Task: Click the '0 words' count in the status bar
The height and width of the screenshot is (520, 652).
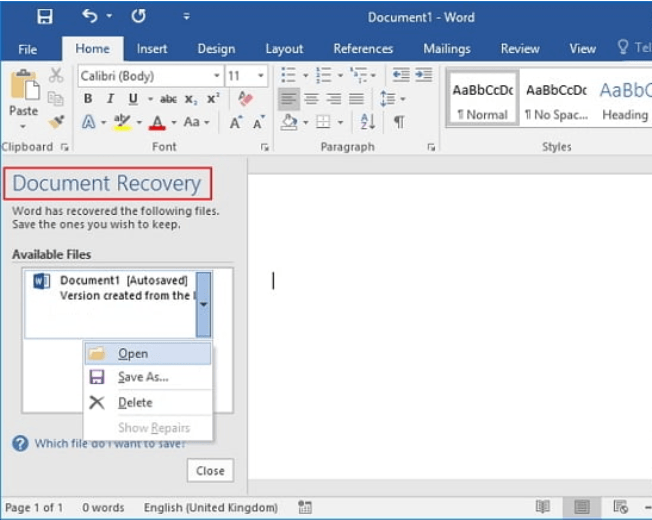Action: click(x=103, y=508)
